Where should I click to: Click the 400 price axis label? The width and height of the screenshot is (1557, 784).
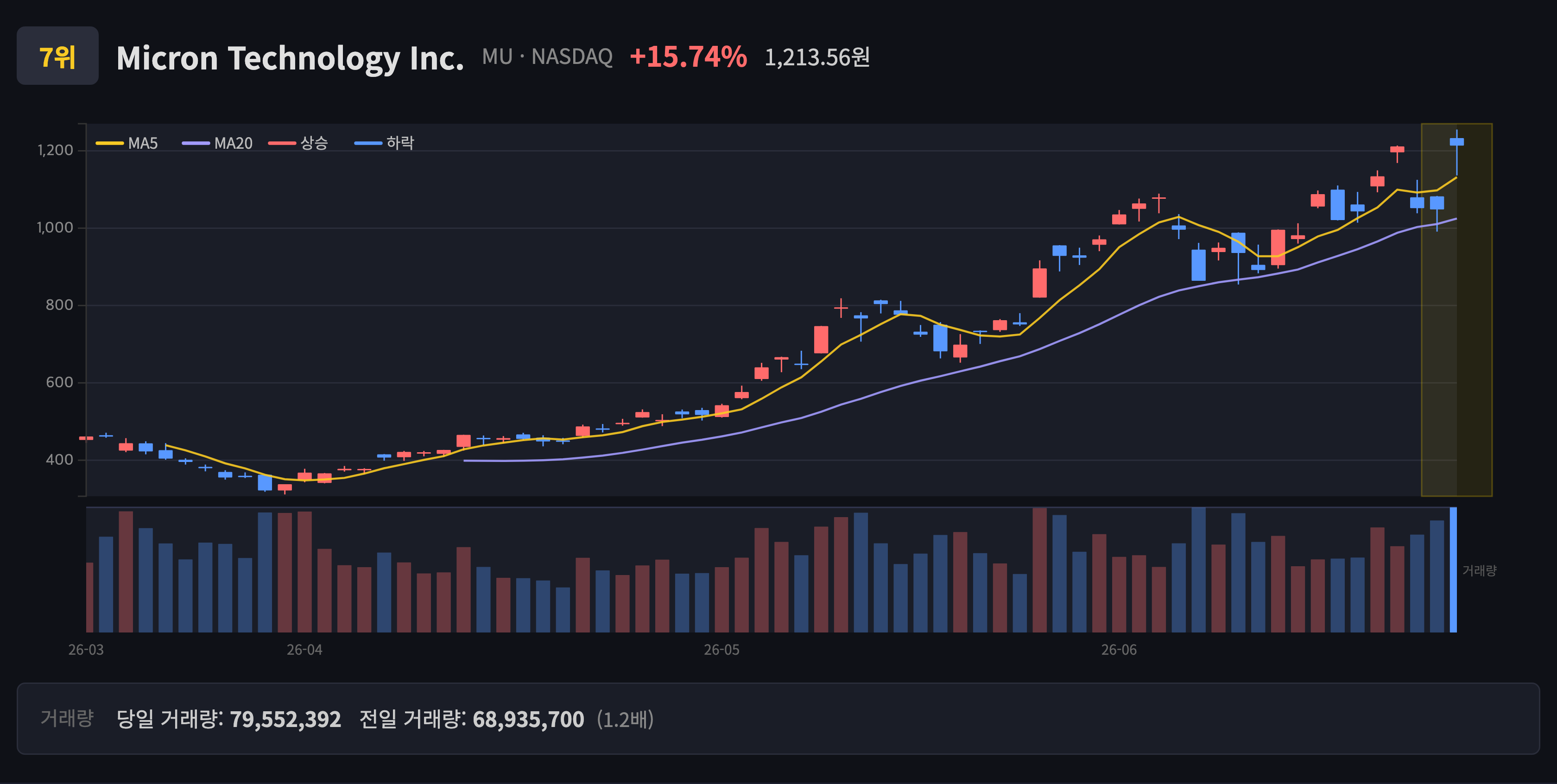point(59,460)
